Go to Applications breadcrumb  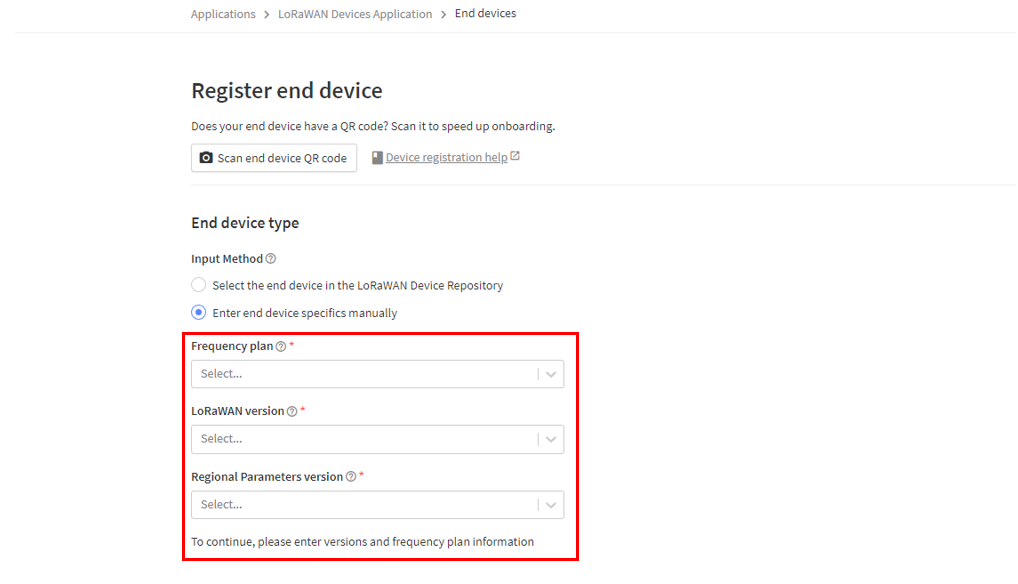[223, 14]
